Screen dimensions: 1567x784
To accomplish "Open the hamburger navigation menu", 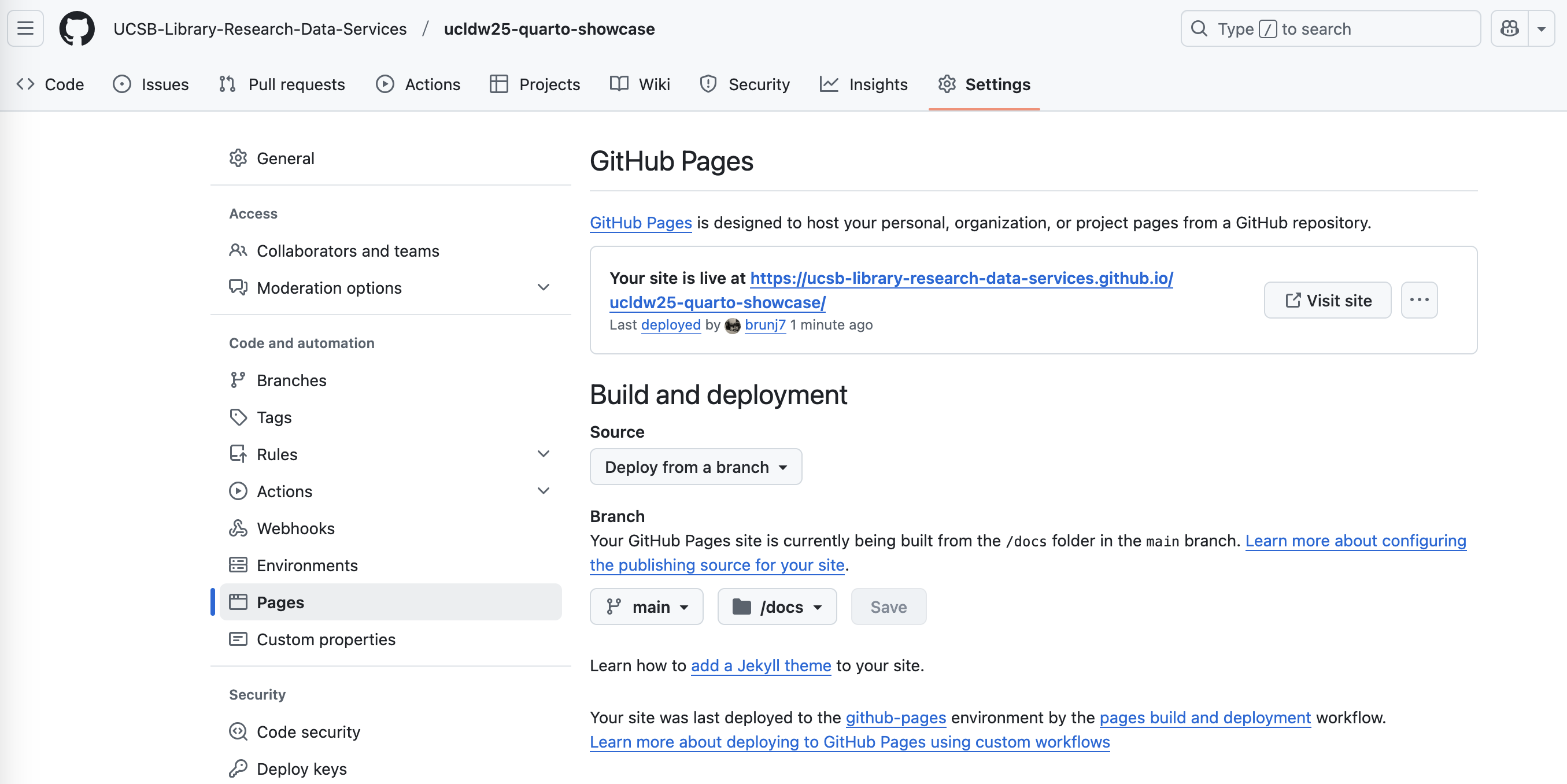I will click(25, 28).
